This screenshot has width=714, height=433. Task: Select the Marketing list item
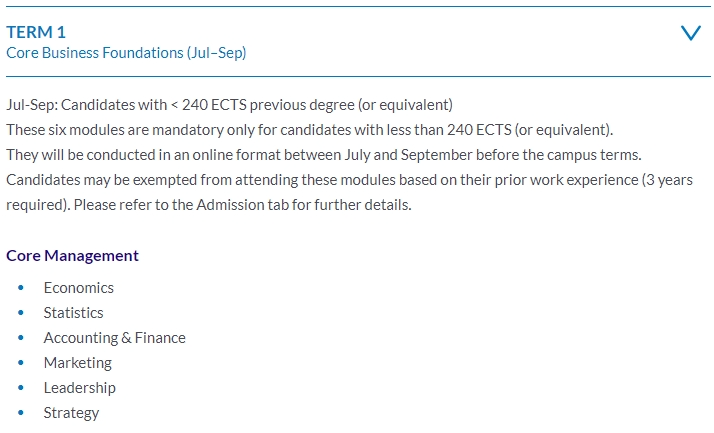78,363
